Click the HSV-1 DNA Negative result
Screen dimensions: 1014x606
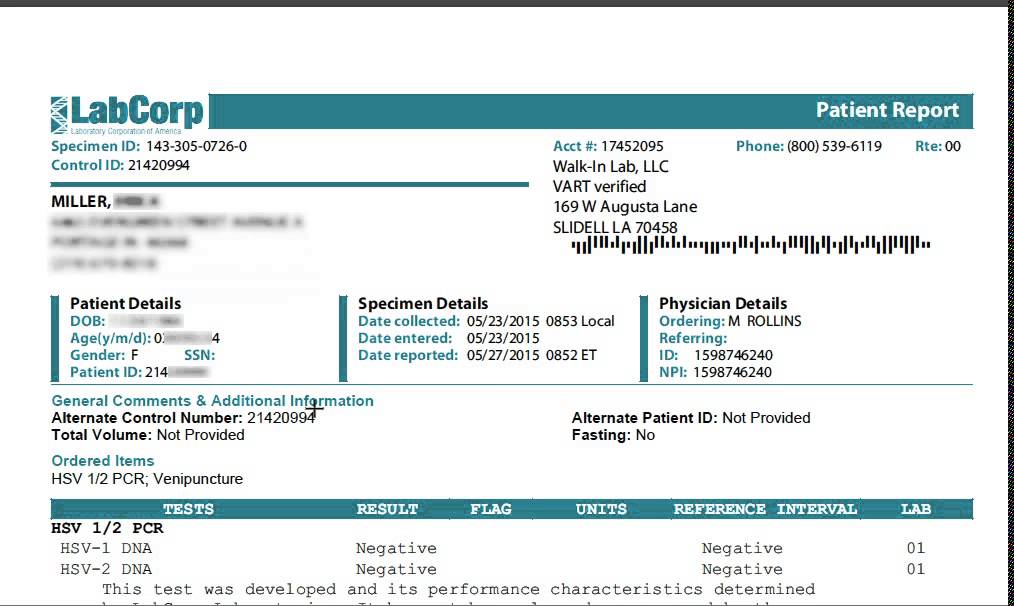(396, 548)
